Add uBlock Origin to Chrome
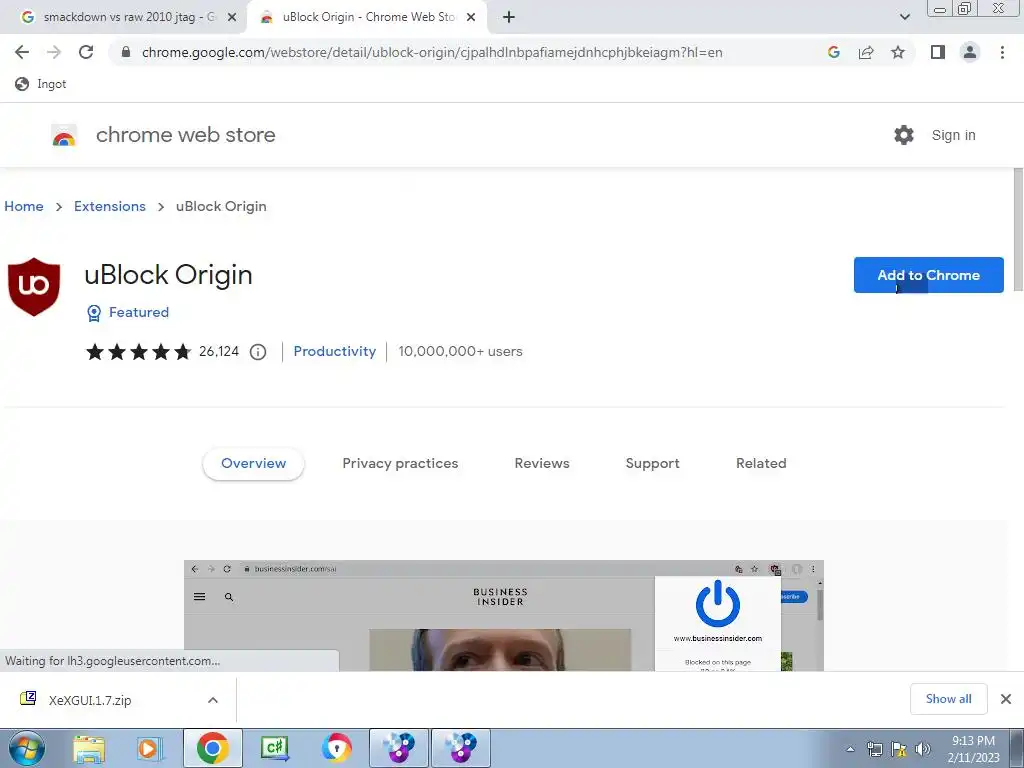Screen dimensions: 1024x768 (x=928, y=275)
